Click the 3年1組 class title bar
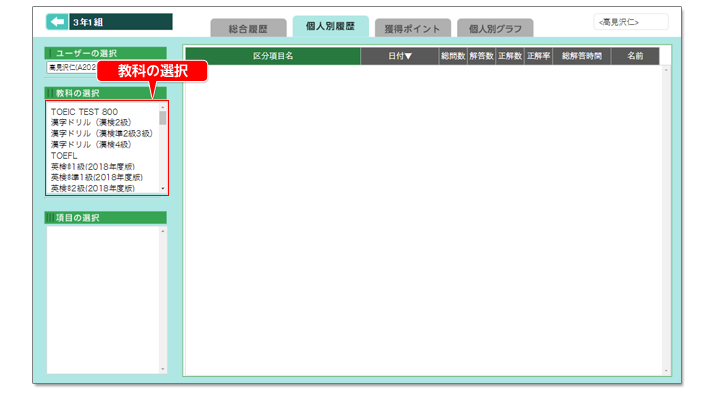Screen dimensions: 715x394 tap(121, 22)
